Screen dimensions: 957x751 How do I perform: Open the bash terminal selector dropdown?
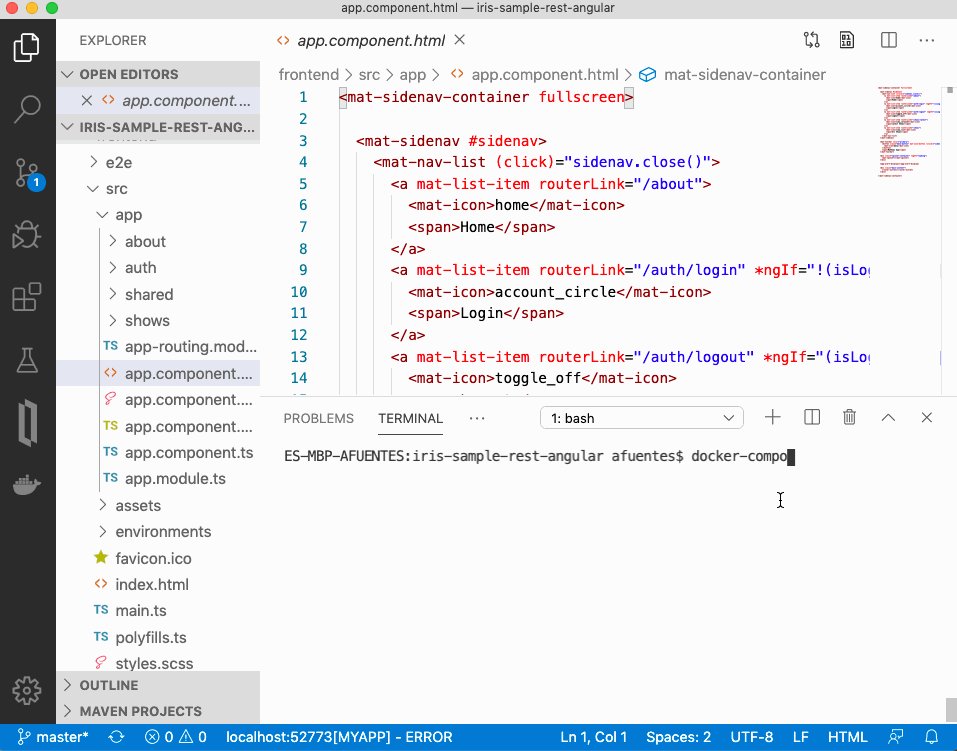click(x=642, y=418)
